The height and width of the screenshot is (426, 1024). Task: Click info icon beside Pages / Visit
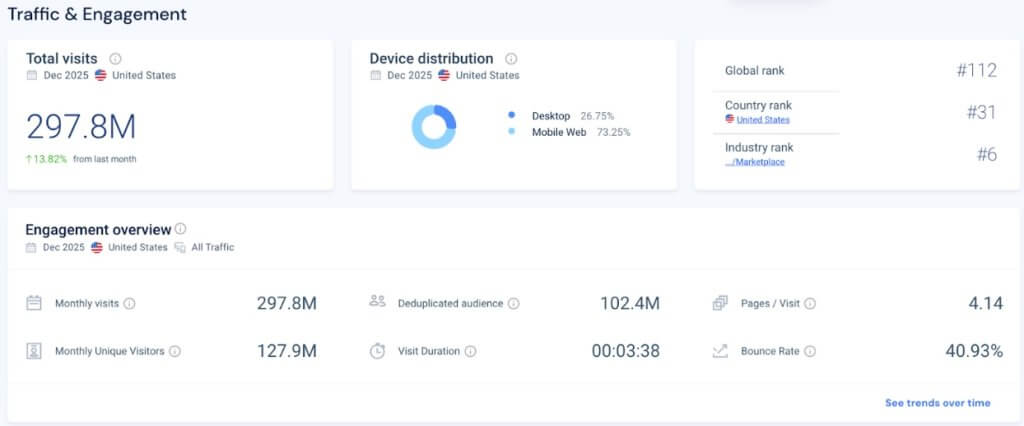click(x=810, y=303)
